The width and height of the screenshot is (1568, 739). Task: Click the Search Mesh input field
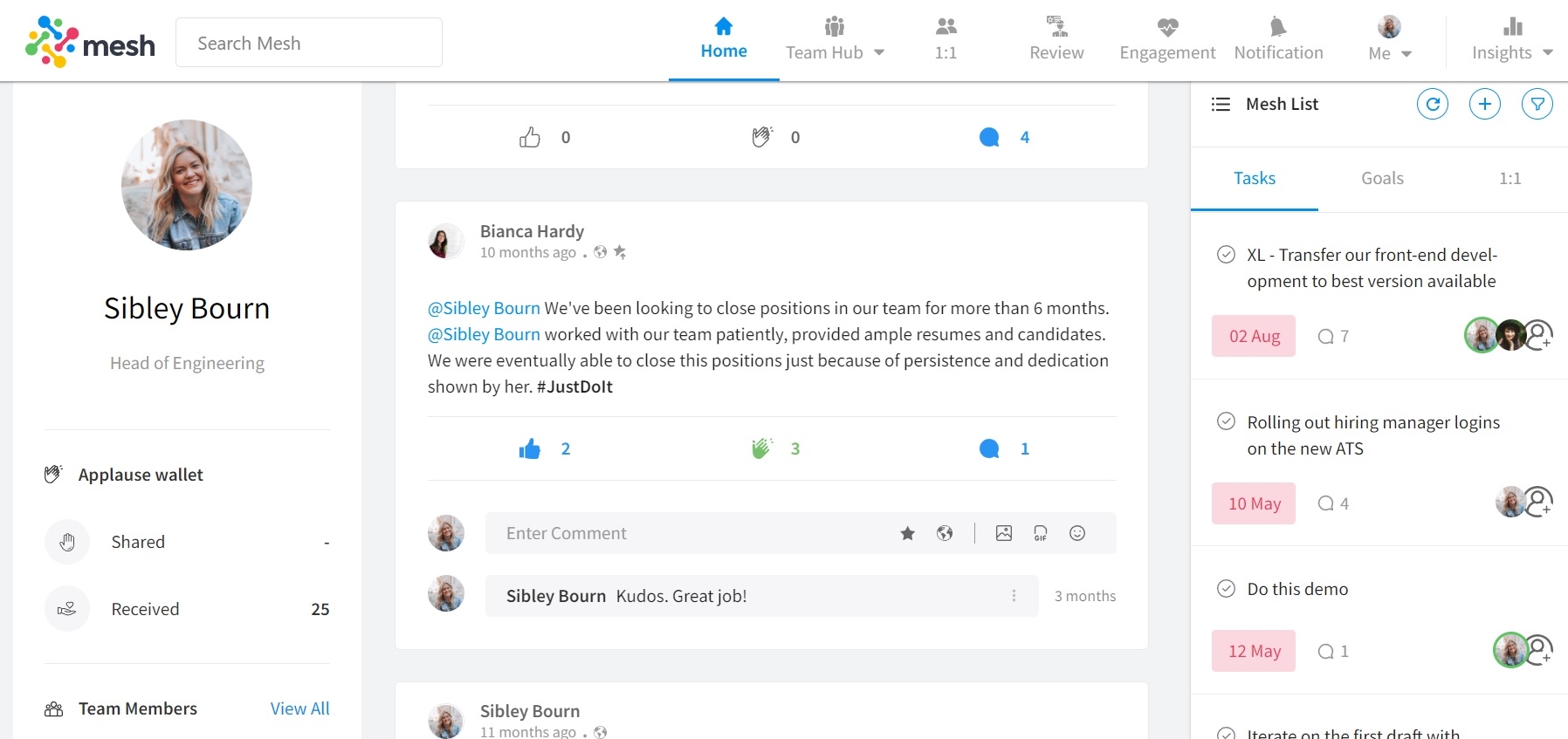click(x=309, y=43)
